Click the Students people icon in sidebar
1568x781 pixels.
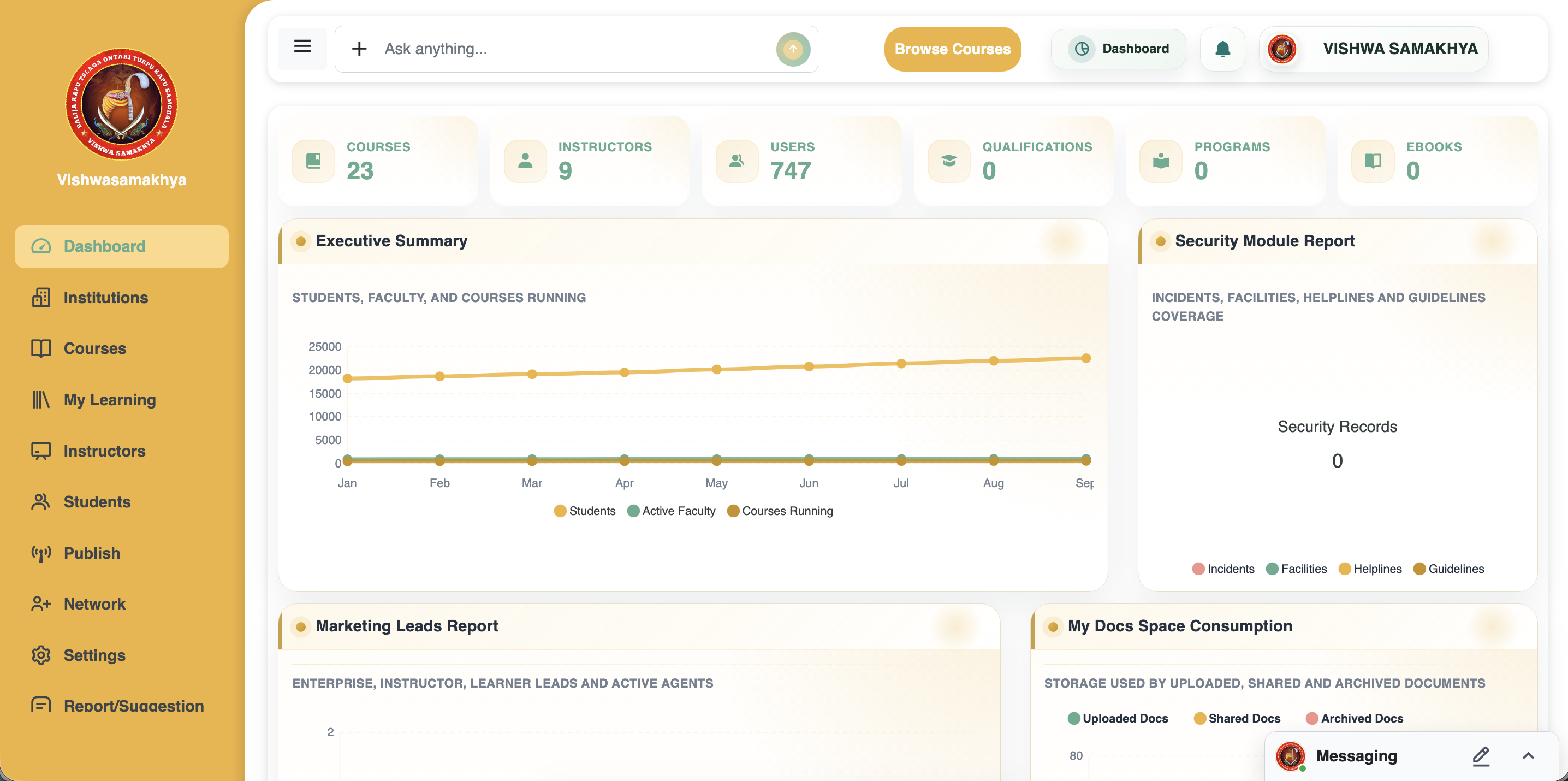click(41, 501)
